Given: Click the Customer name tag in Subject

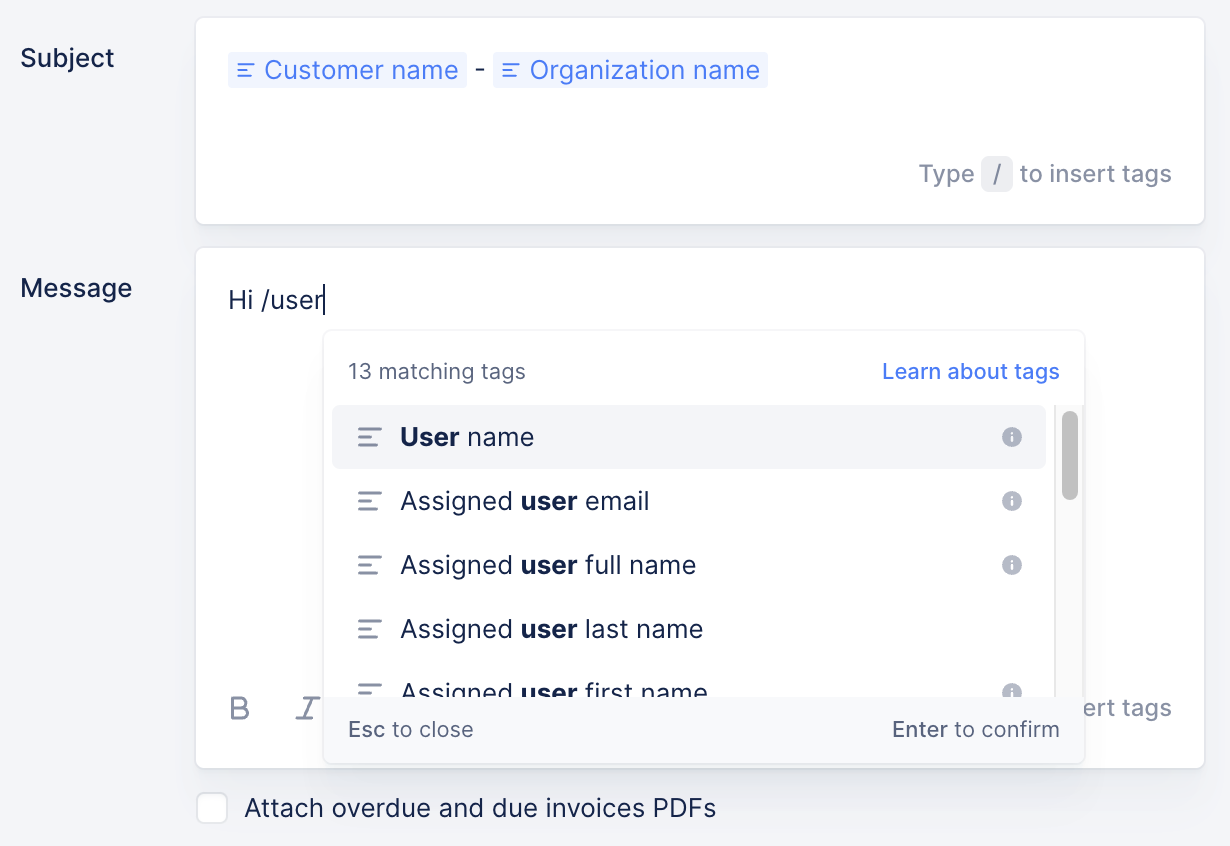Looking at the screenshot, I should pos(360,71).
